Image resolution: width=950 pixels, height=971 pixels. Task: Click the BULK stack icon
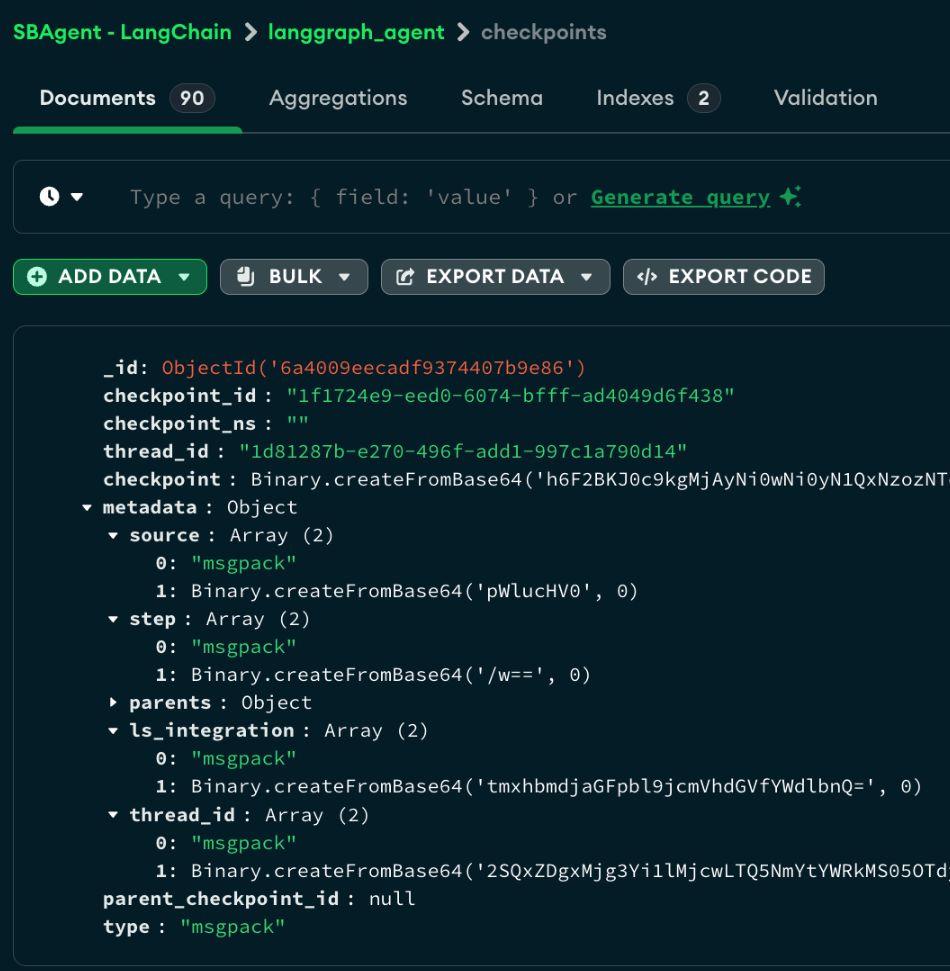245,276
